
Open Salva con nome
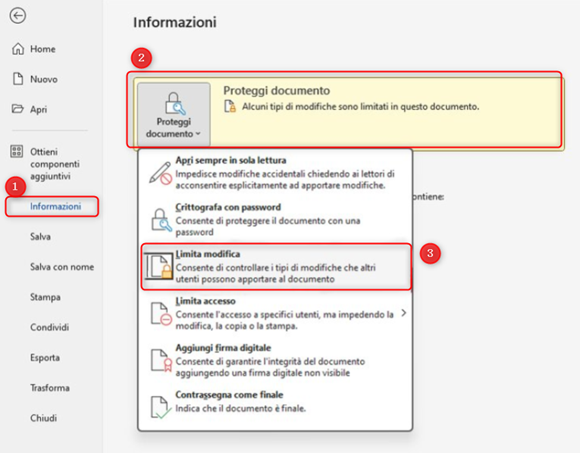62,267
